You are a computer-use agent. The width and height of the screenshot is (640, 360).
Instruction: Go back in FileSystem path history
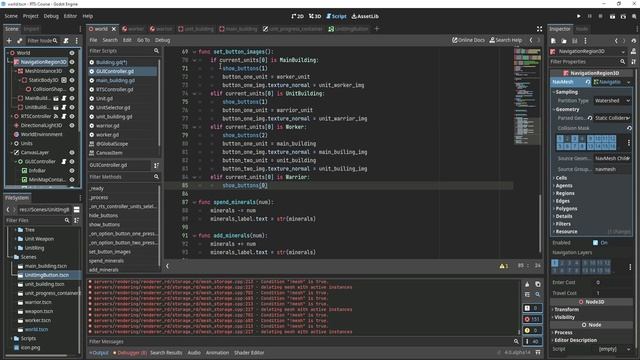[x=8, y=210]
